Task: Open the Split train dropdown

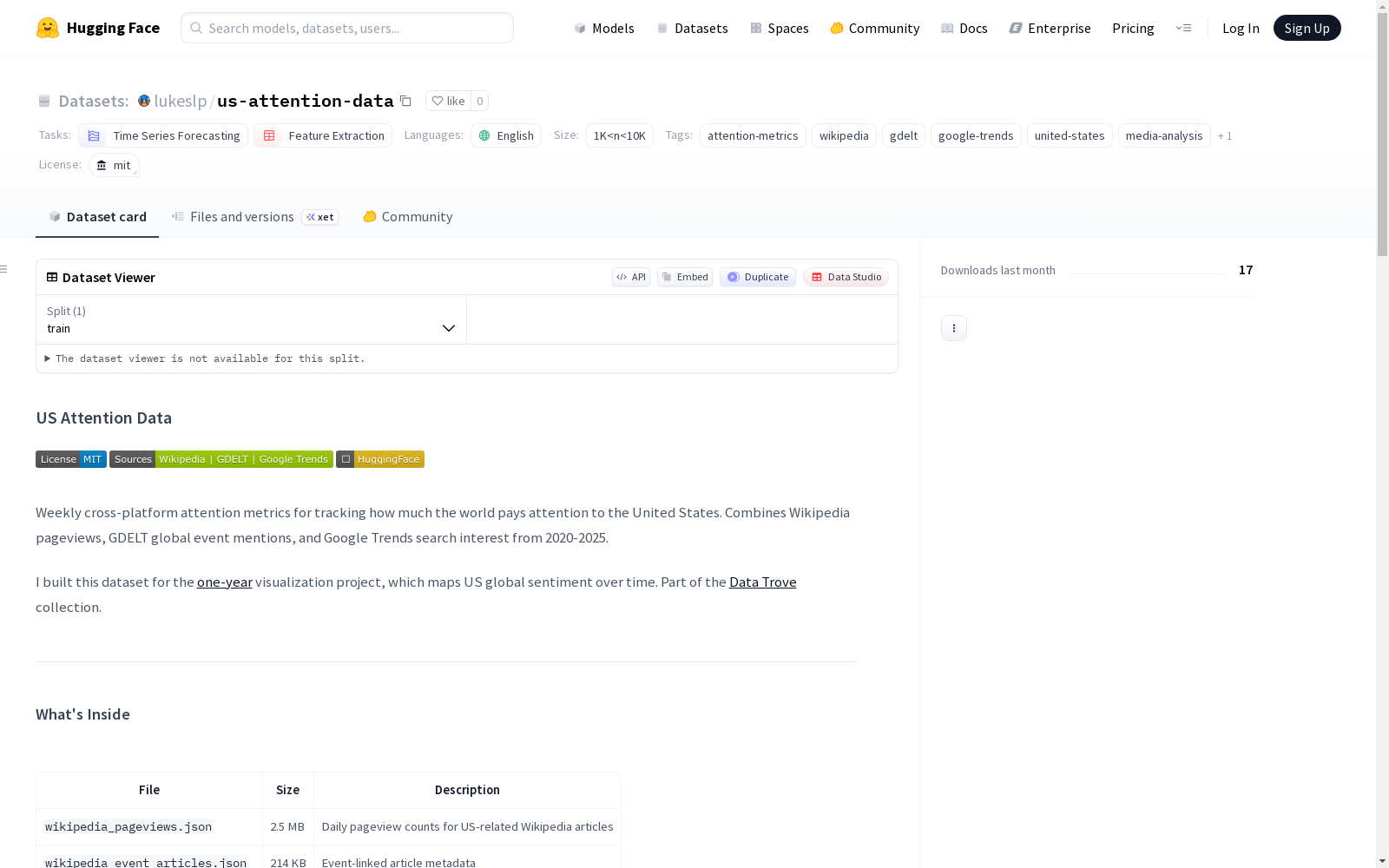Action: [x=251, y=319]
